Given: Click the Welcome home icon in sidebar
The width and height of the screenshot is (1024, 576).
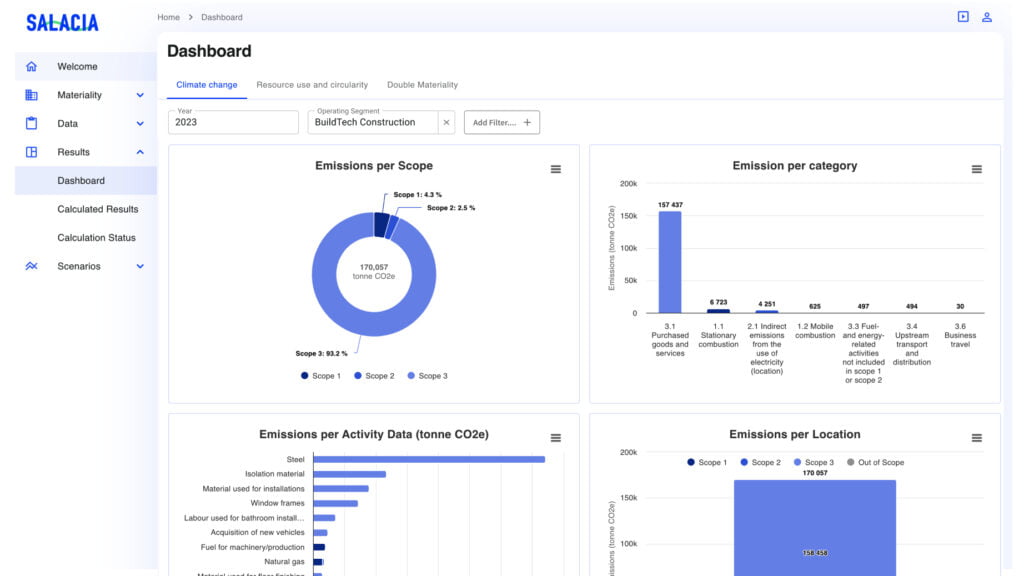Looking at the screenshot, I should click(31, 67).
